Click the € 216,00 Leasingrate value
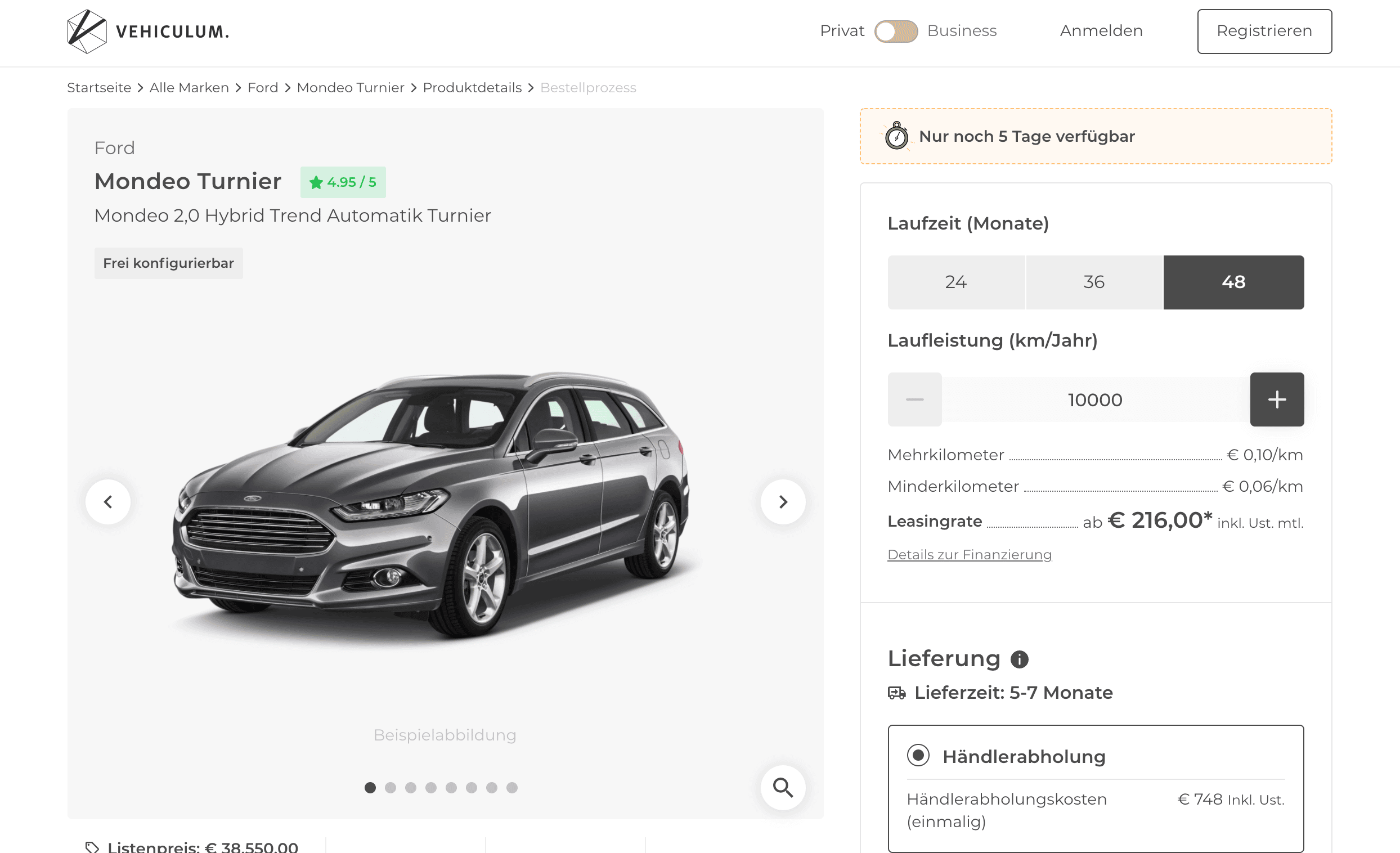 click(x=1160, y=520)
